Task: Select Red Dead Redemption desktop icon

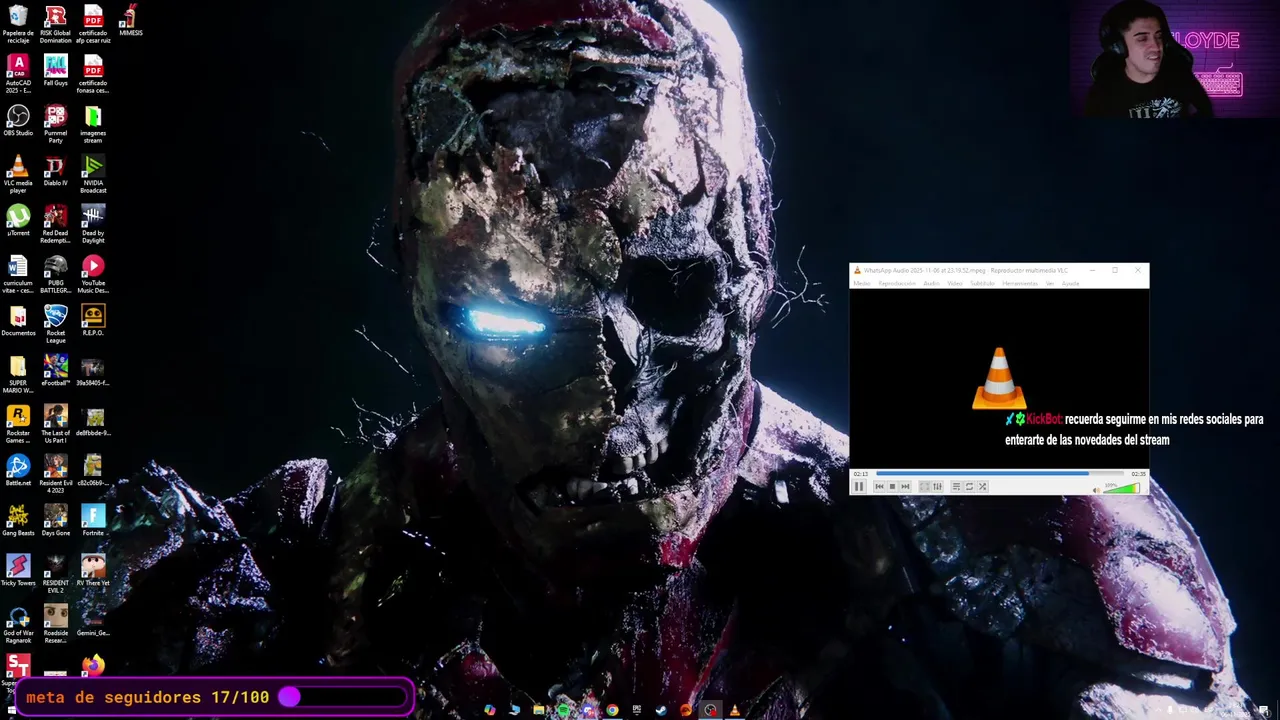Action: click(56, 224)
